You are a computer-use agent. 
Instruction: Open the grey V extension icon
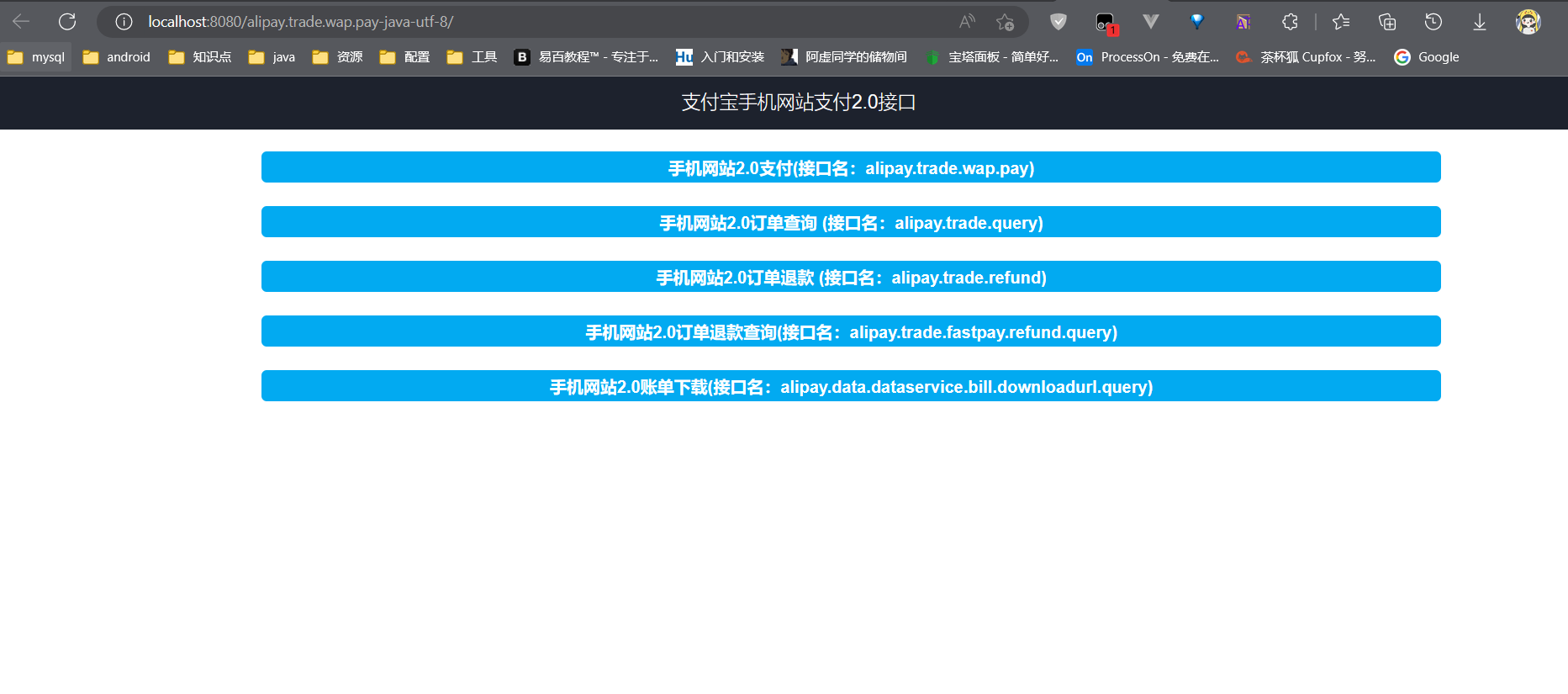coord(1151,22)
